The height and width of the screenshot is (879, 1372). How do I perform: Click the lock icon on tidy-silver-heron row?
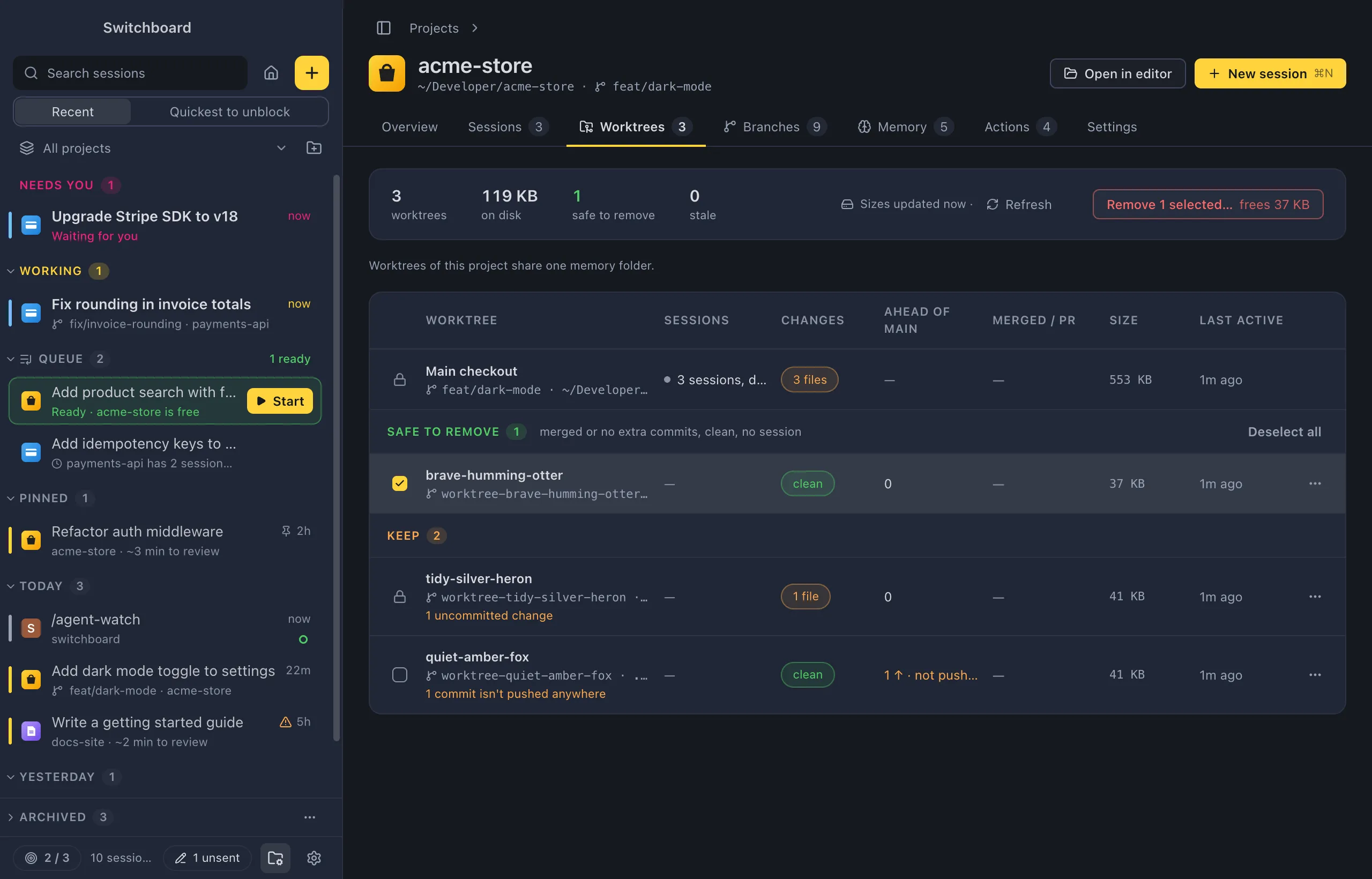[399, 597]
